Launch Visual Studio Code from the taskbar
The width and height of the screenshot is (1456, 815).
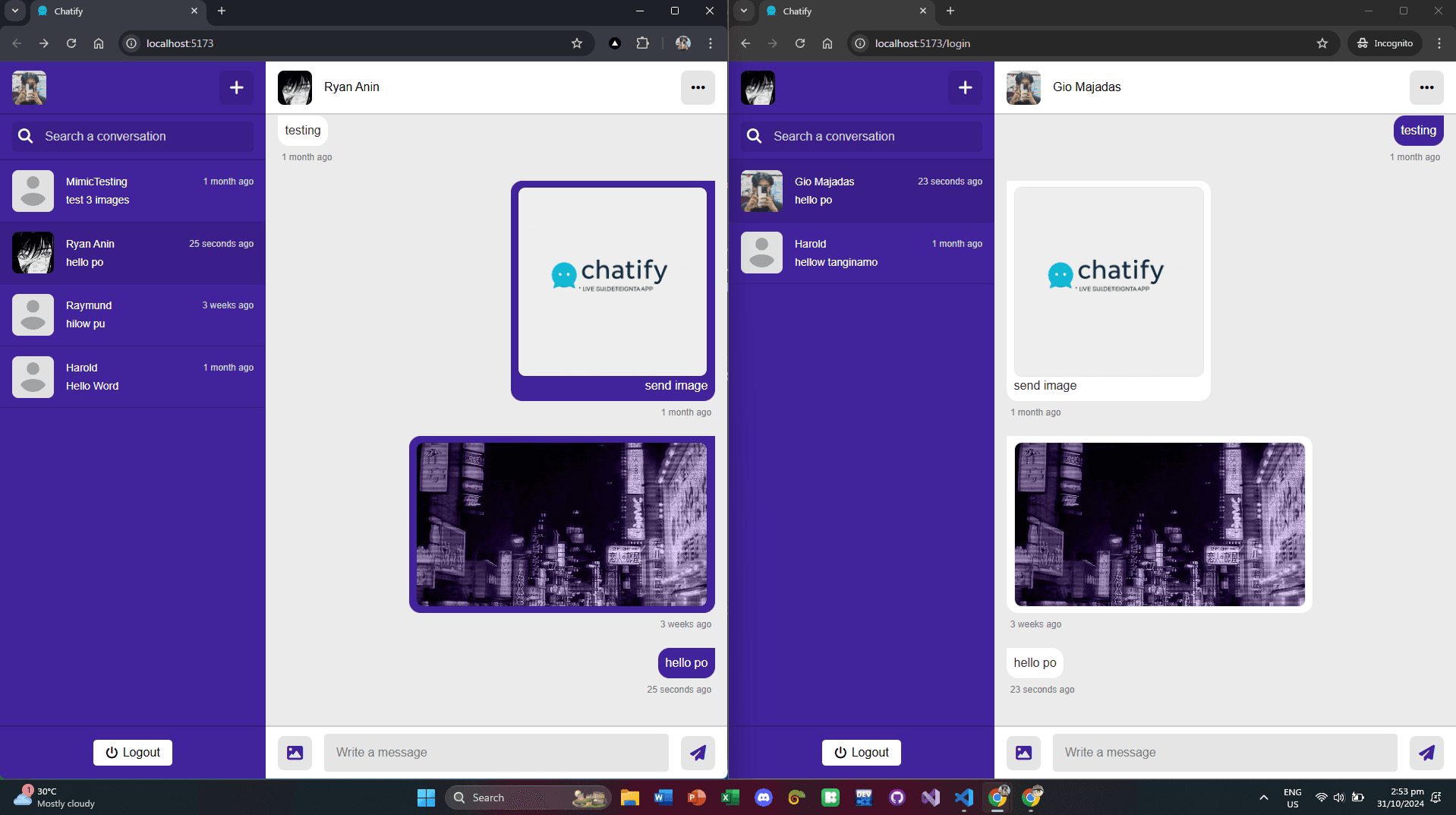coord(963,798)
